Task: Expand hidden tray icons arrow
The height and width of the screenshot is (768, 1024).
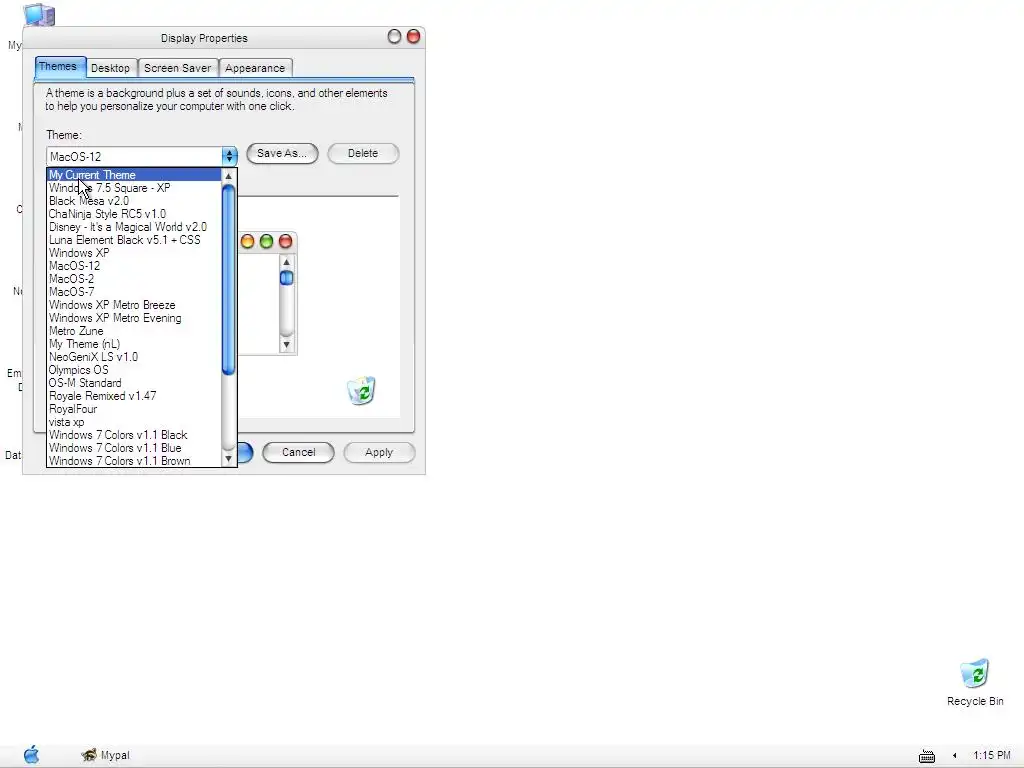Action: (955, 756)
